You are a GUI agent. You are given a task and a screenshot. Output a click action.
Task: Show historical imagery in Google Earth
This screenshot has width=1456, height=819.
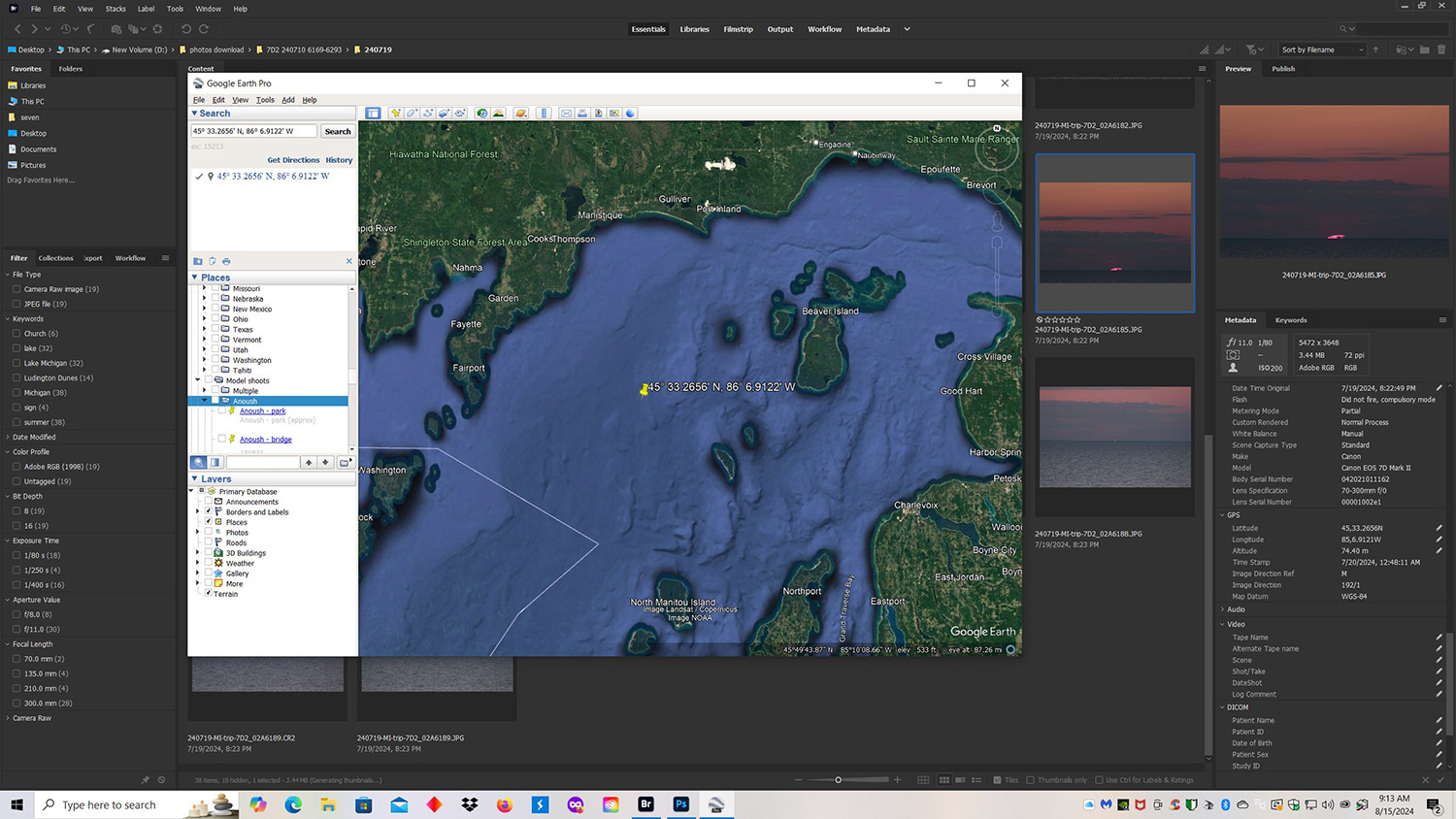coord(481,114)
